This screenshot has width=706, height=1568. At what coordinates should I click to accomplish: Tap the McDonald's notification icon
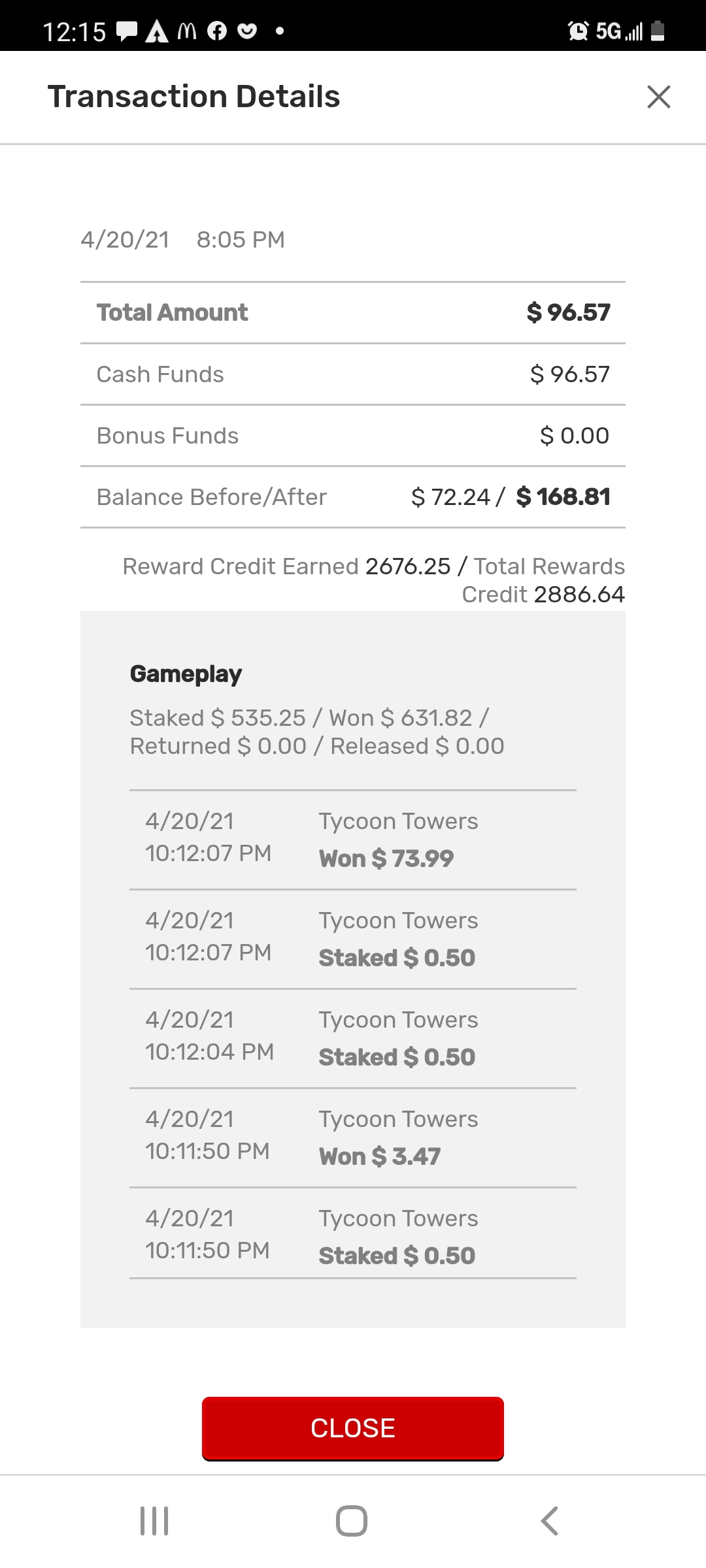[187, 31]
